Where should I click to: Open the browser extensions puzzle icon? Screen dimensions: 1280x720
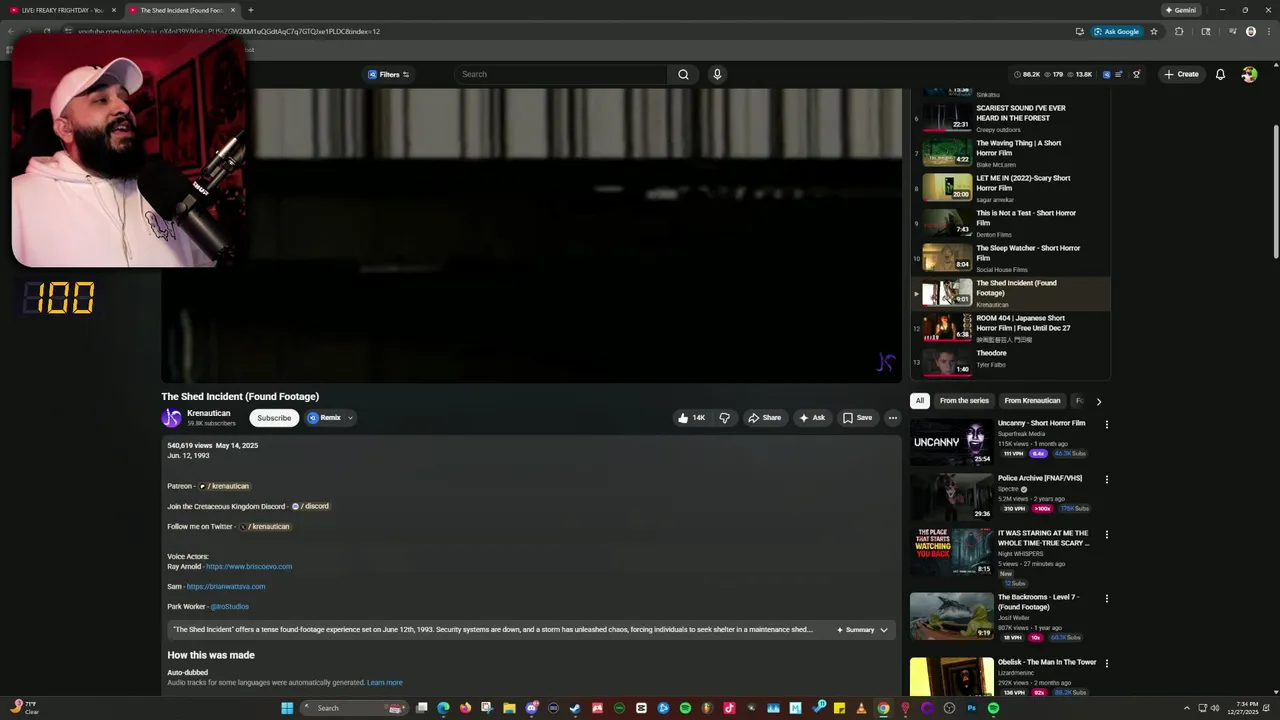pyautogui.click(x=1179, y=31)
